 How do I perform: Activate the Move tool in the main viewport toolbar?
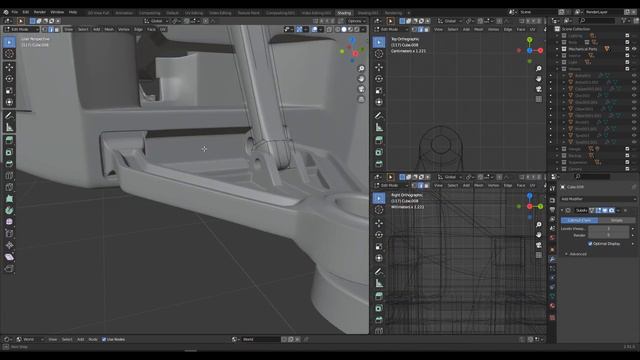point(9,67)
